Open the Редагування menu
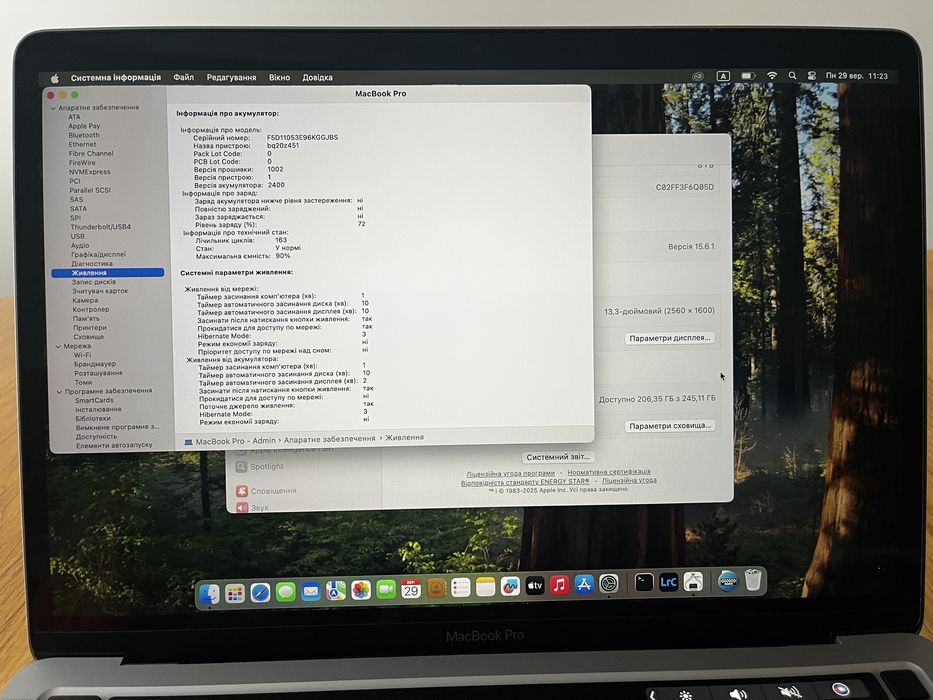Viewport: 933px width, 700px height. [231, 77]
